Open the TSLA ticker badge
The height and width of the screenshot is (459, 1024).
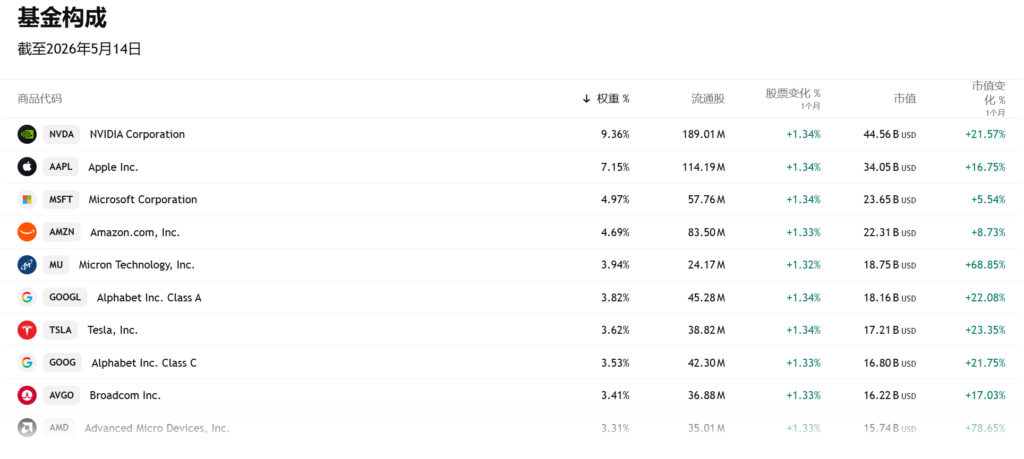(x=61, y=330)
